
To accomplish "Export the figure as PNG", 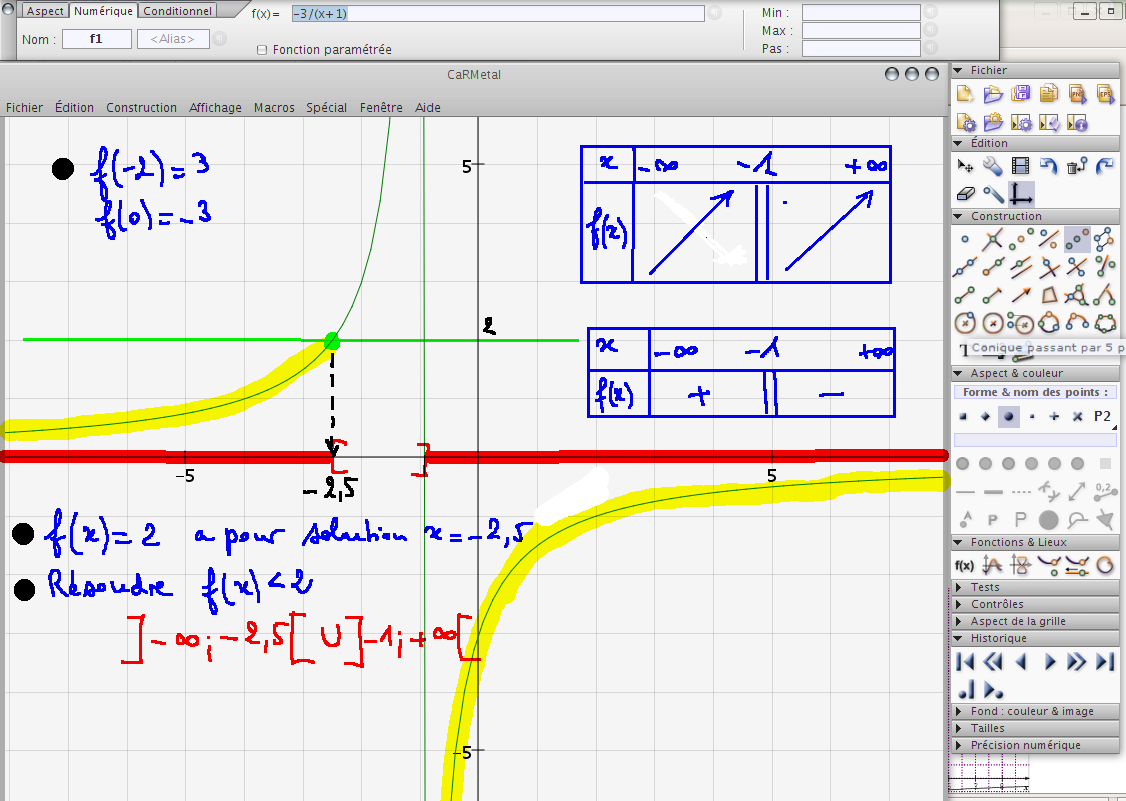I will tap(1077, 94).
